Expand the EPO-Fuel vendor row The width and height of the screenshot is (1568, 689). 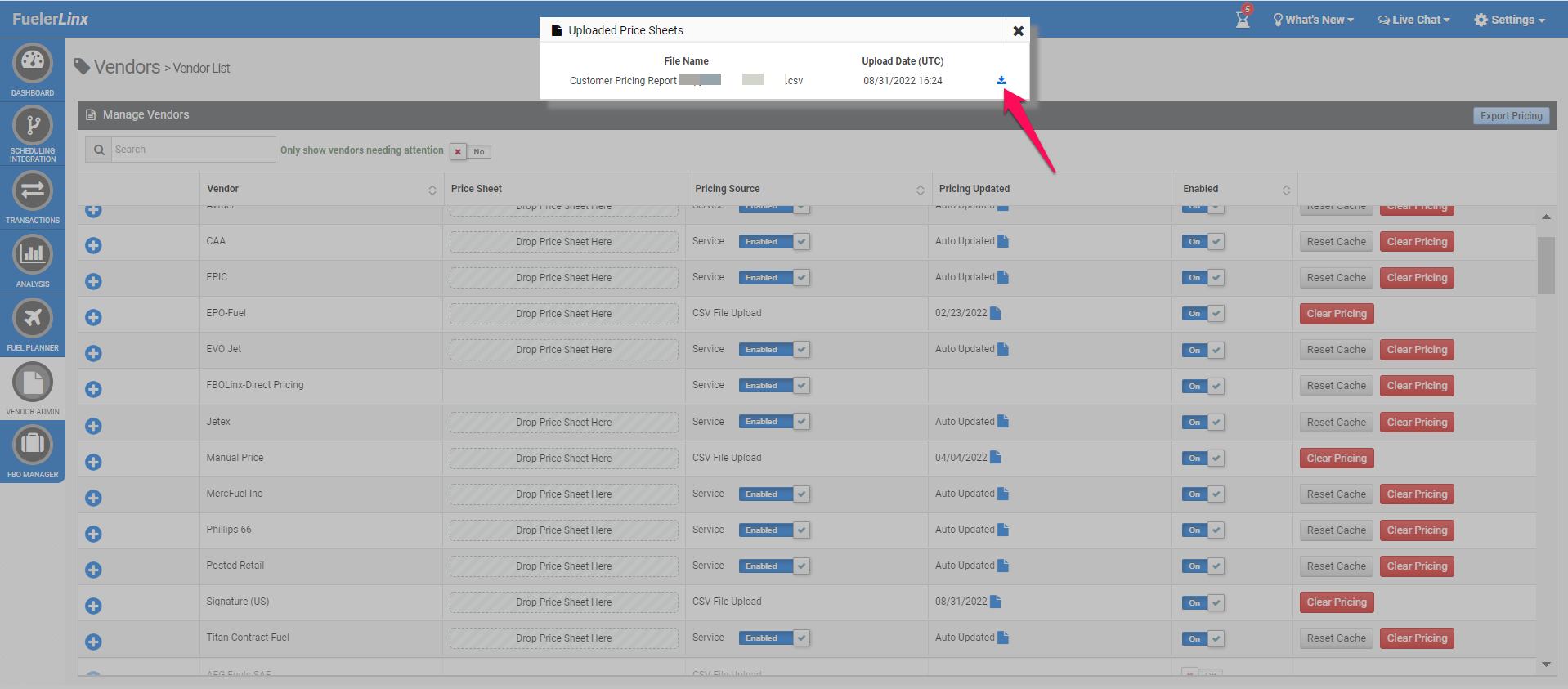[x=94, y=317]
